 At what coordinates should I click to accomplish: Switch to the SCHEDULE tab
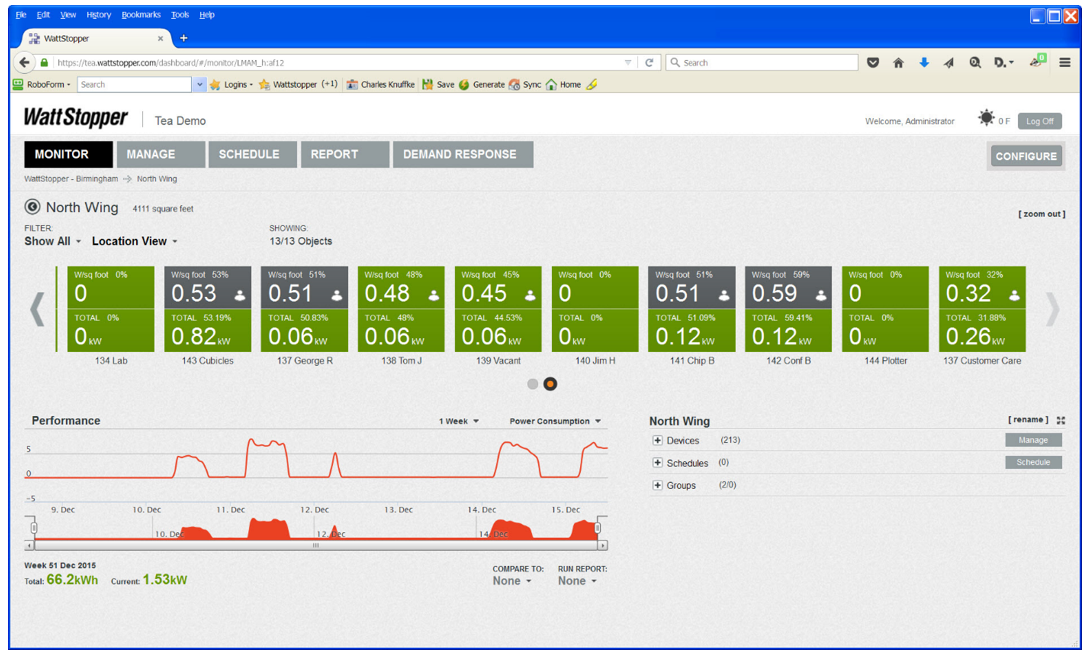point(252,155)
